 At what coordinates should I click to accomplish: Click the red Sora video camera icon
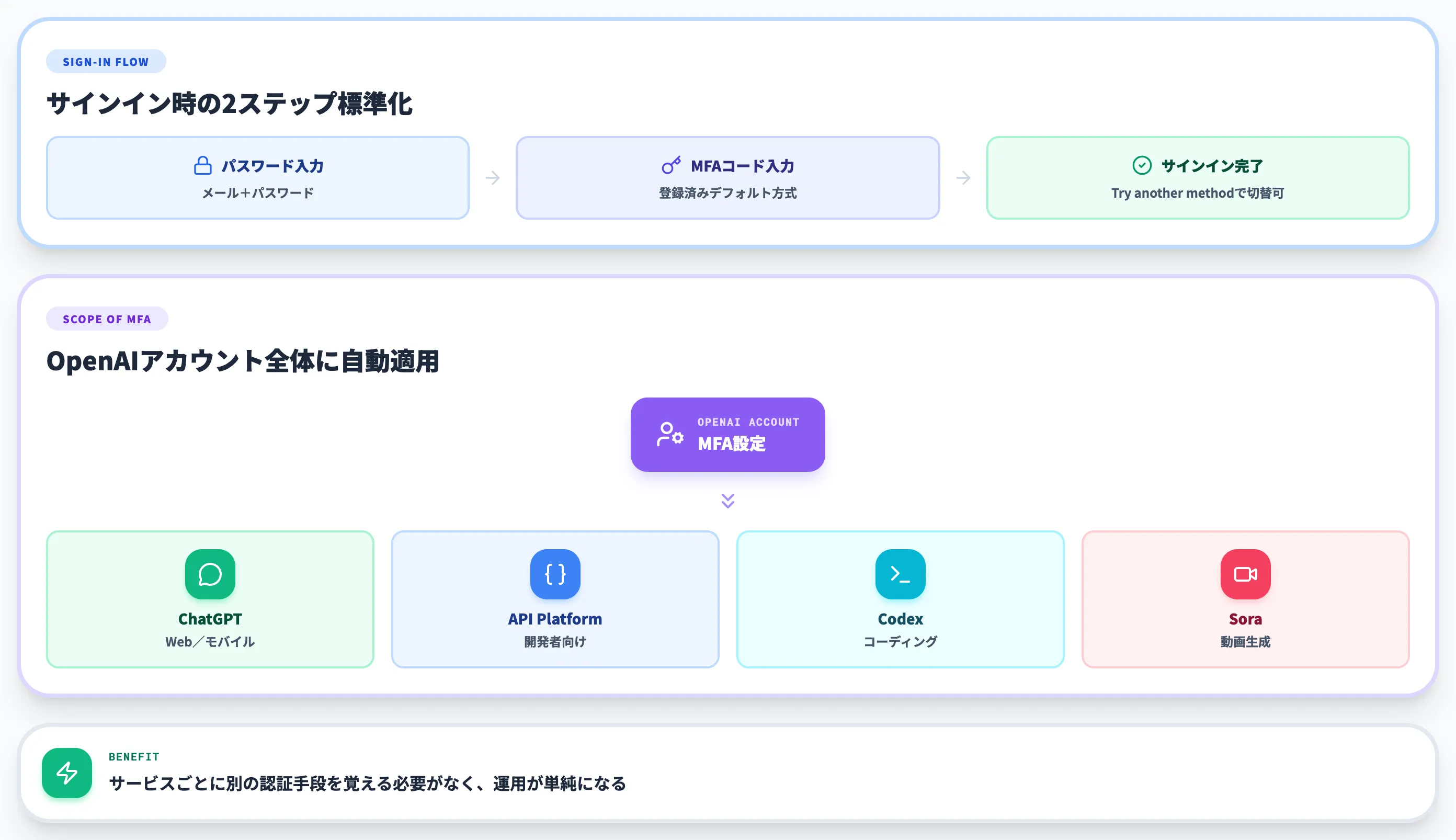click(x=1245, y=574)
